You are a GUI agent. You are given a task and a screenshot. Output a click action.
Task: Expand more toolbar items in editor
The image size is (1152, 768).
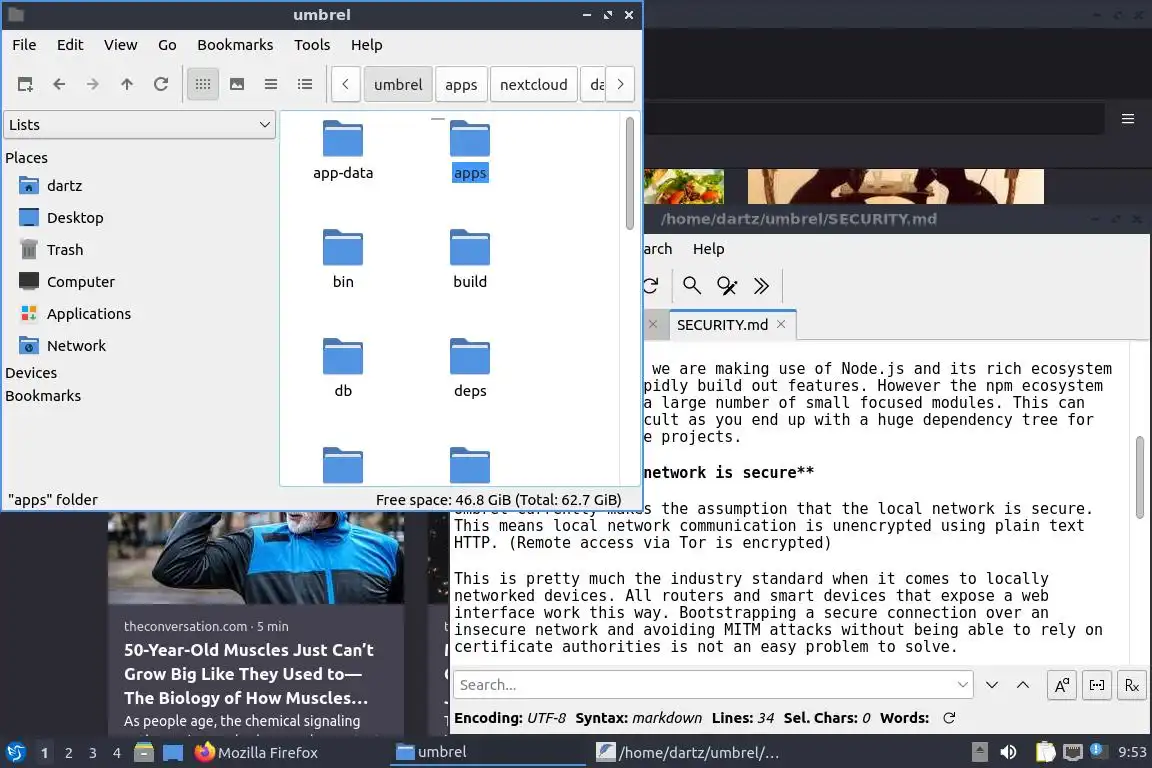(x=761, y=285)
